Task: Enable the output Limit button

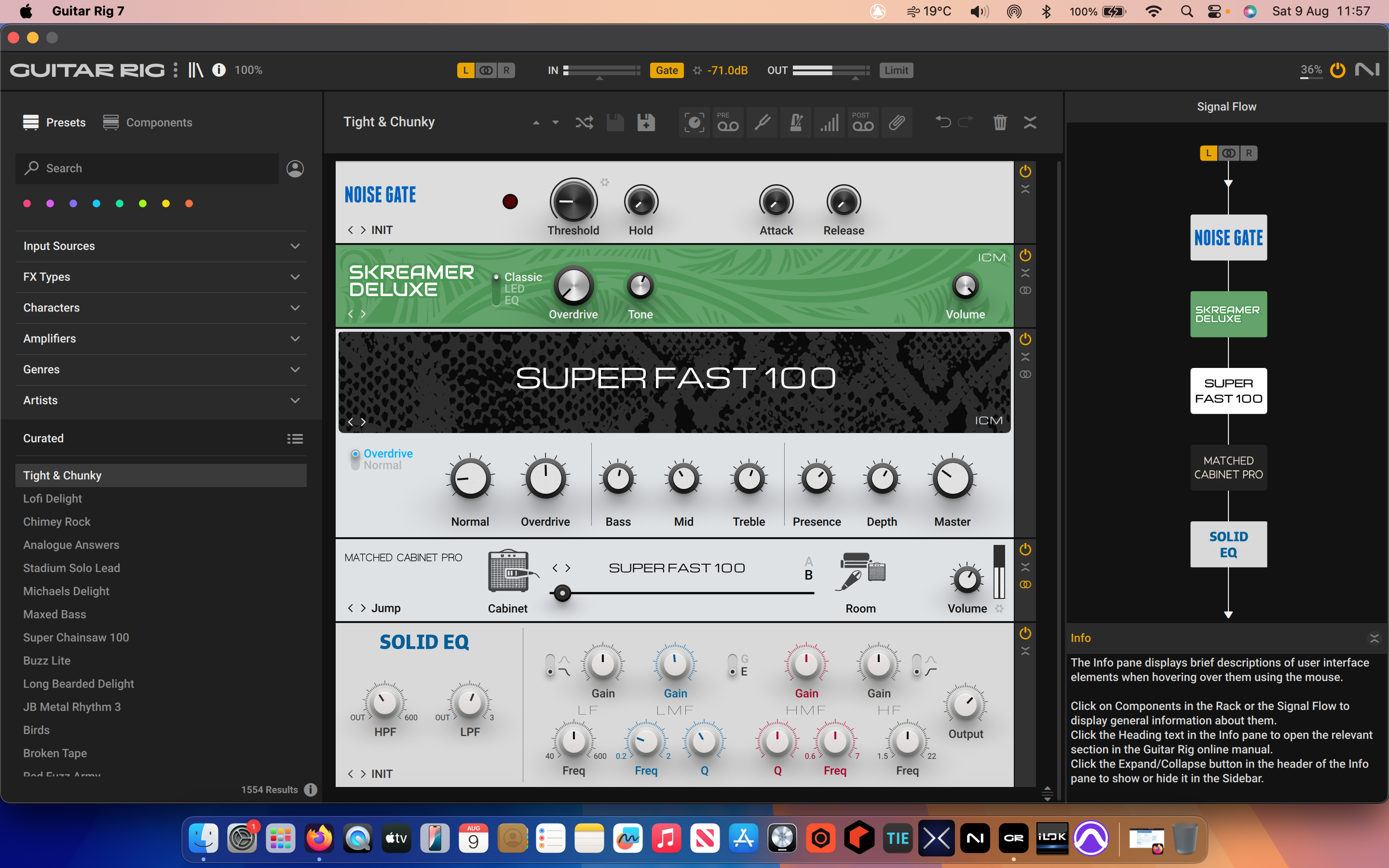Action: [896, 70]
